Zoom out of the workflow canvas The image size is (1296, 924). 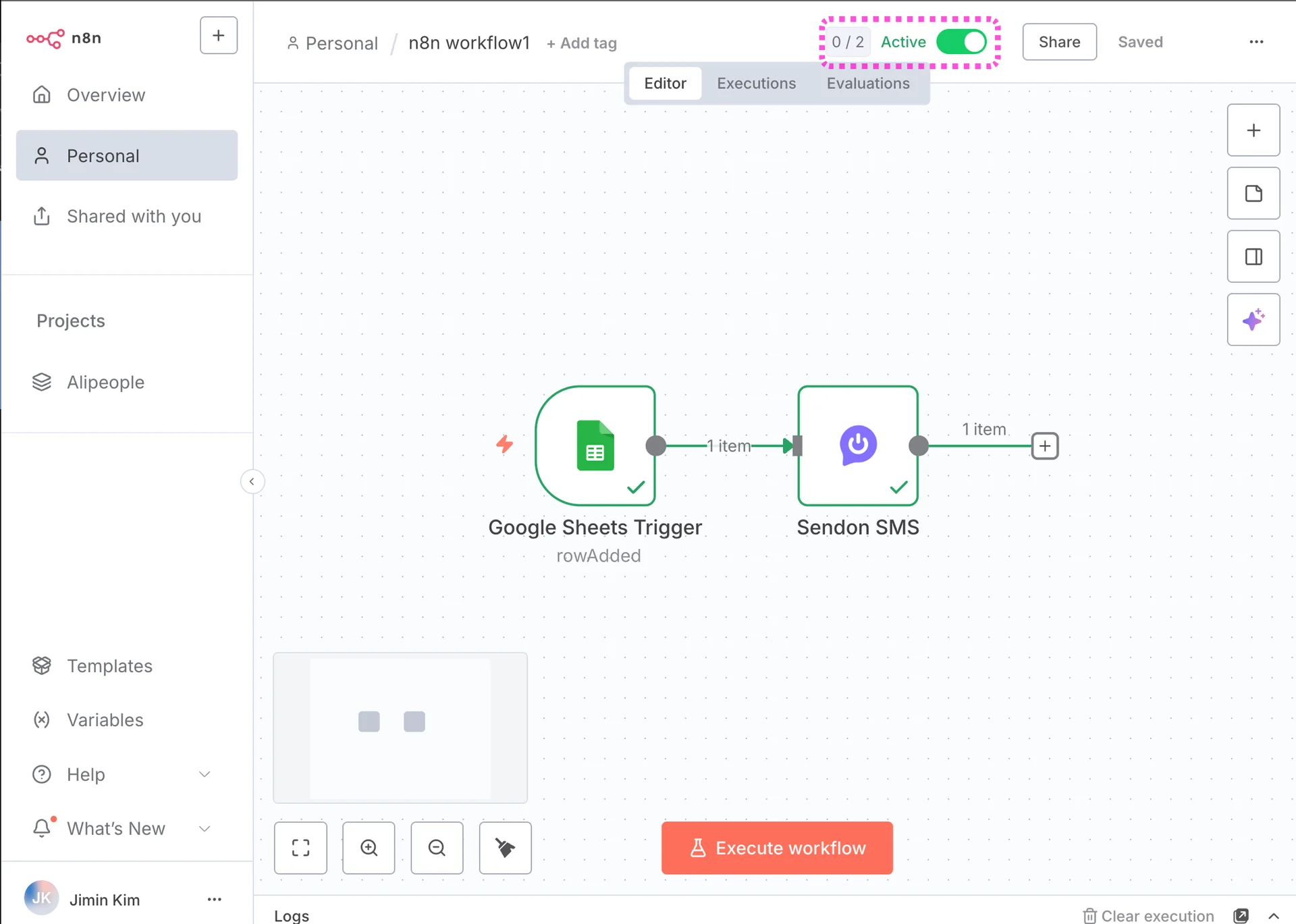[437, 848]
